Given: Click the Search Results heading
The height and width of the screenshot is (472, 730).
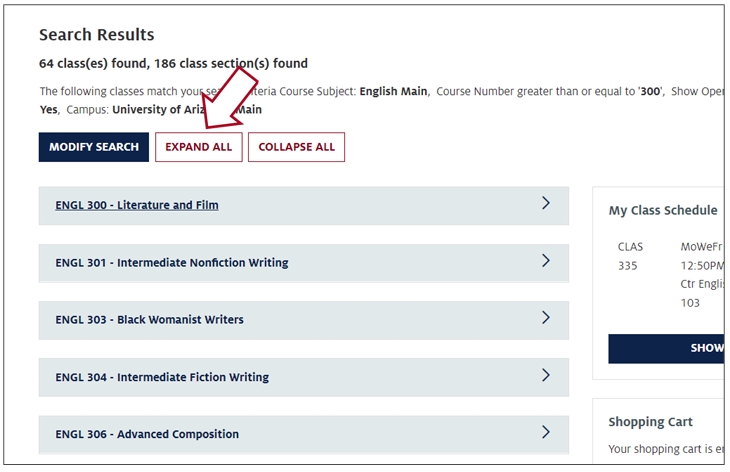Looking at the screenshot, I should (x=97, y=35).
